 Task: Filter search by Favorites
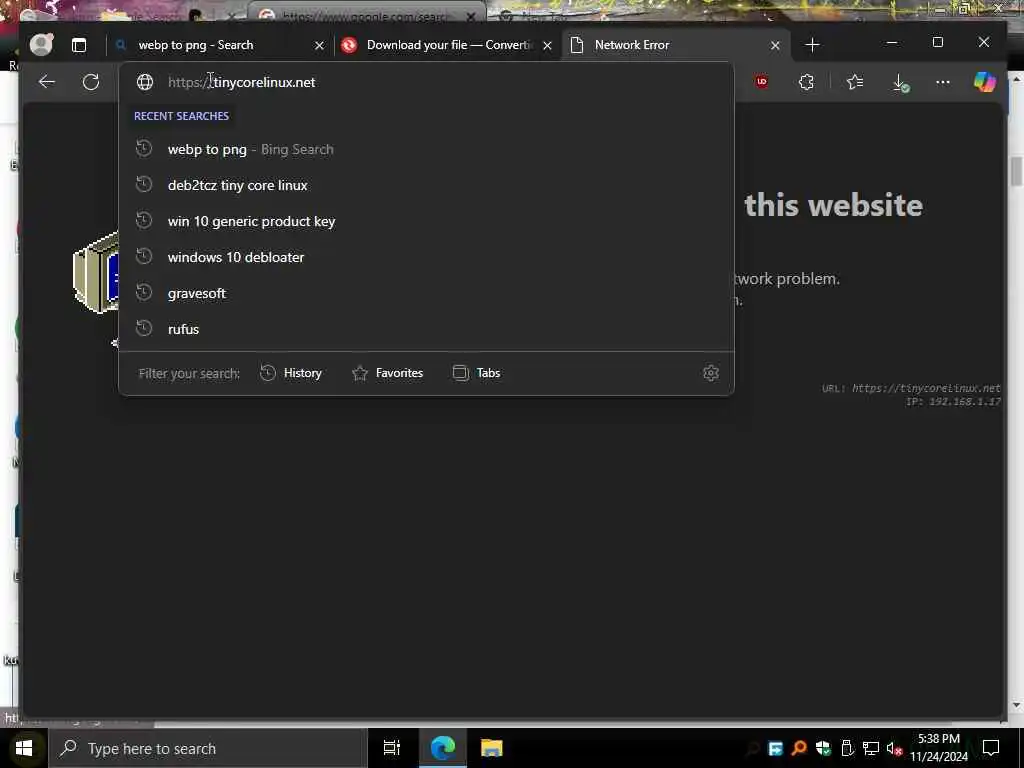387,373
